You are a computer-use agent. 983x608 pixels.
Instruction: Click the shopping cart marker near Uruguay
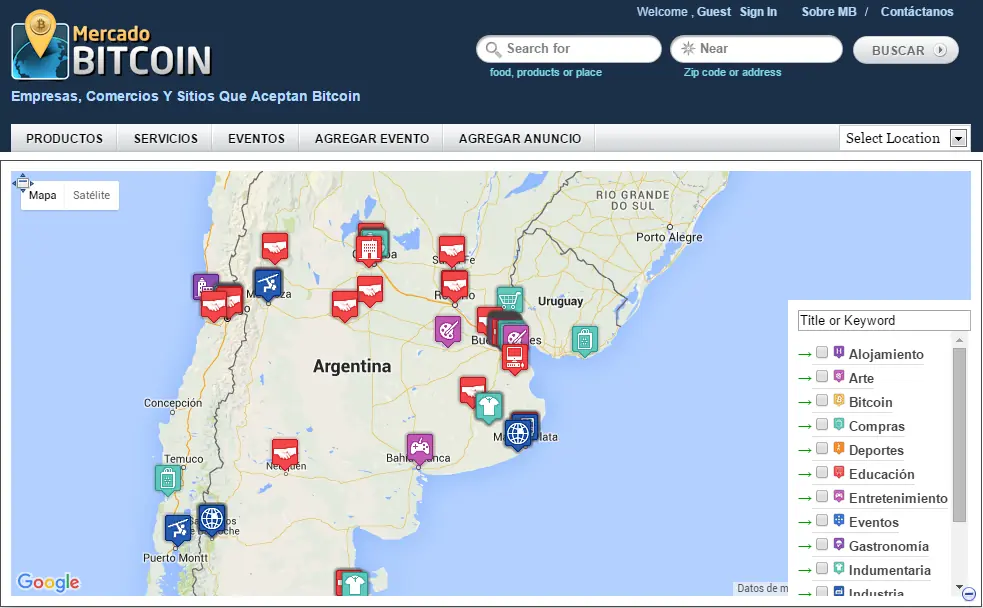click(x=509, y=300)
